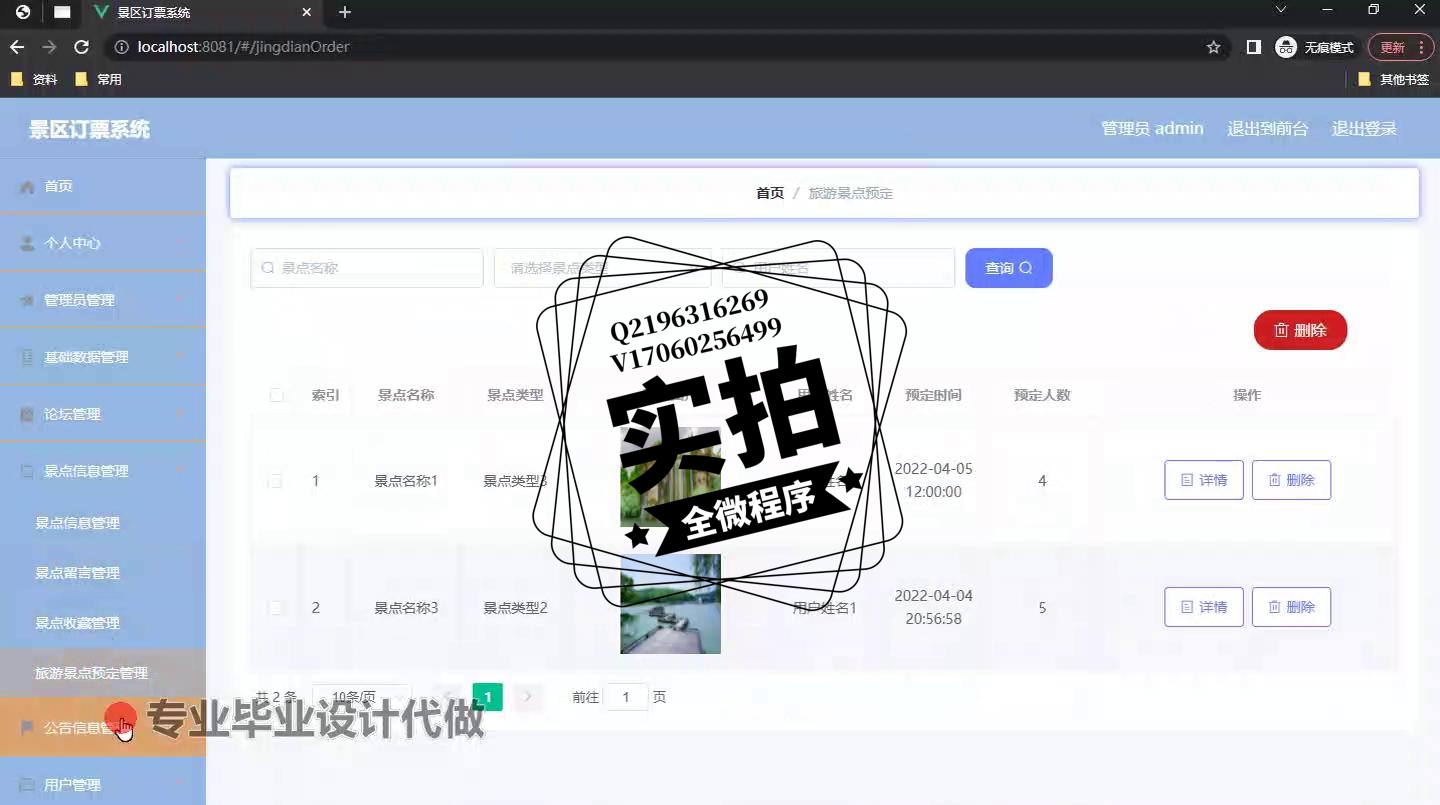Click 景点类型2 cell in row 2
Screen dimensions: 1440x805
point(515,608)
